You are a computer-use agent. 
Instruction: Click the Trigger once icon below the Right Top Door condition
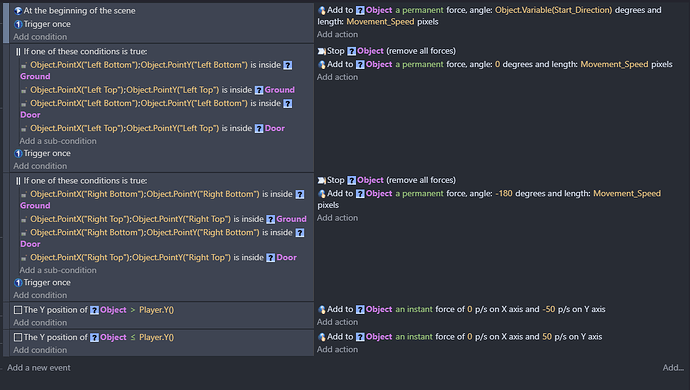coord(18,283)
